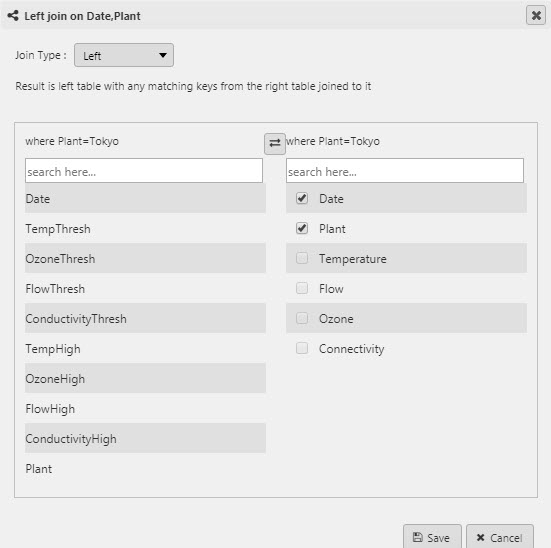Enable the Temperature checkbox
Screen dimensions: 551x548
point(302,258)
